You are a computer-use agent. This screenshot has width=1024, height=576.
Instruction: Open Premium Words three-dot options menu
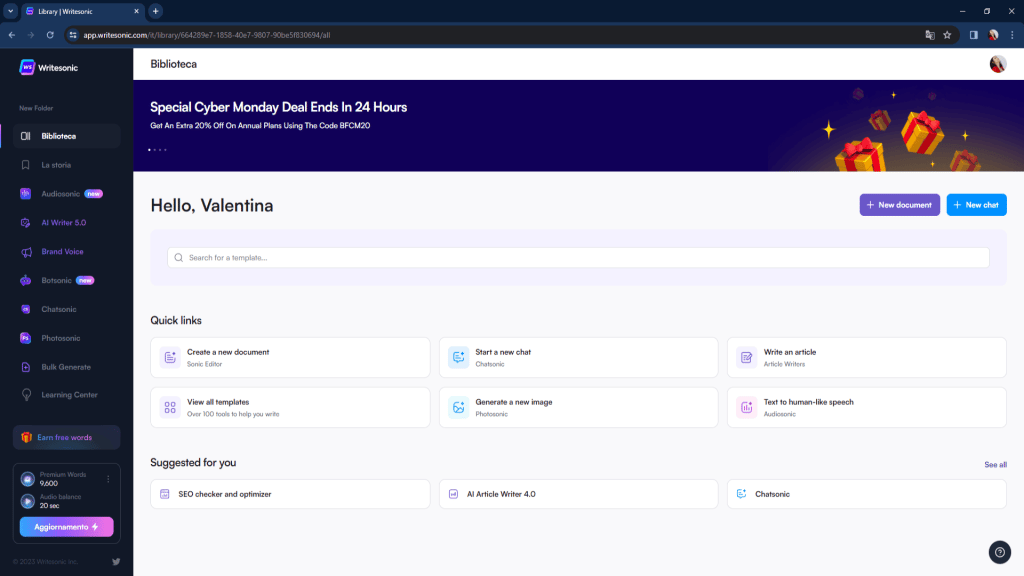coord(108,479)
